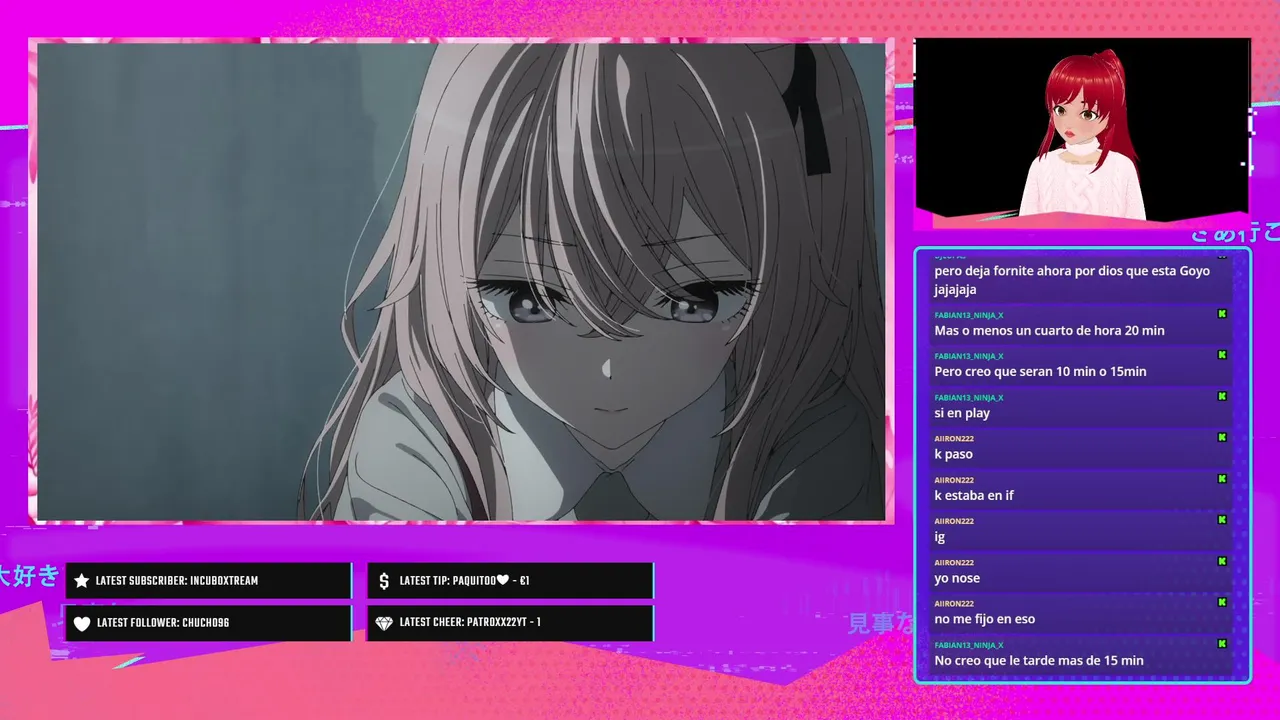Click the name PATROXX22YT in cheer panel
Screen dimensions: 1280x720
coord(498,623)
